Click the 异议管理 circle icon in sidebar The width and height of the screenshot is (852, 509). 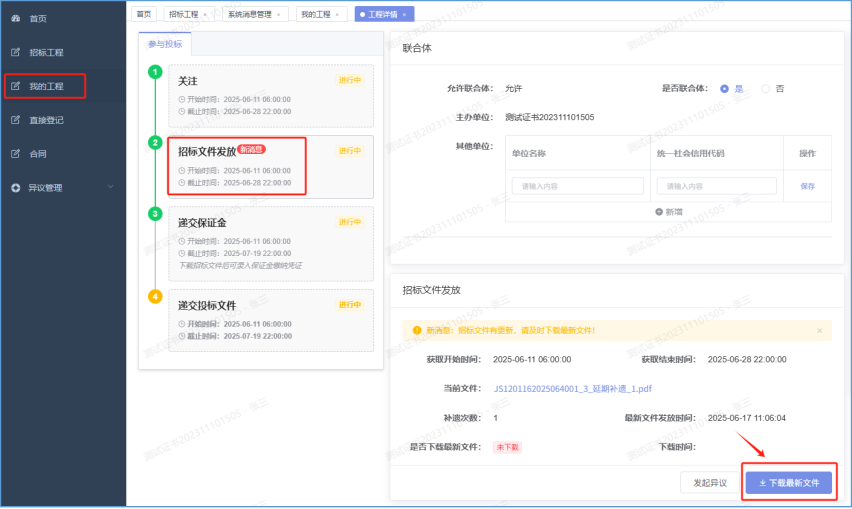tap(16, 188)
